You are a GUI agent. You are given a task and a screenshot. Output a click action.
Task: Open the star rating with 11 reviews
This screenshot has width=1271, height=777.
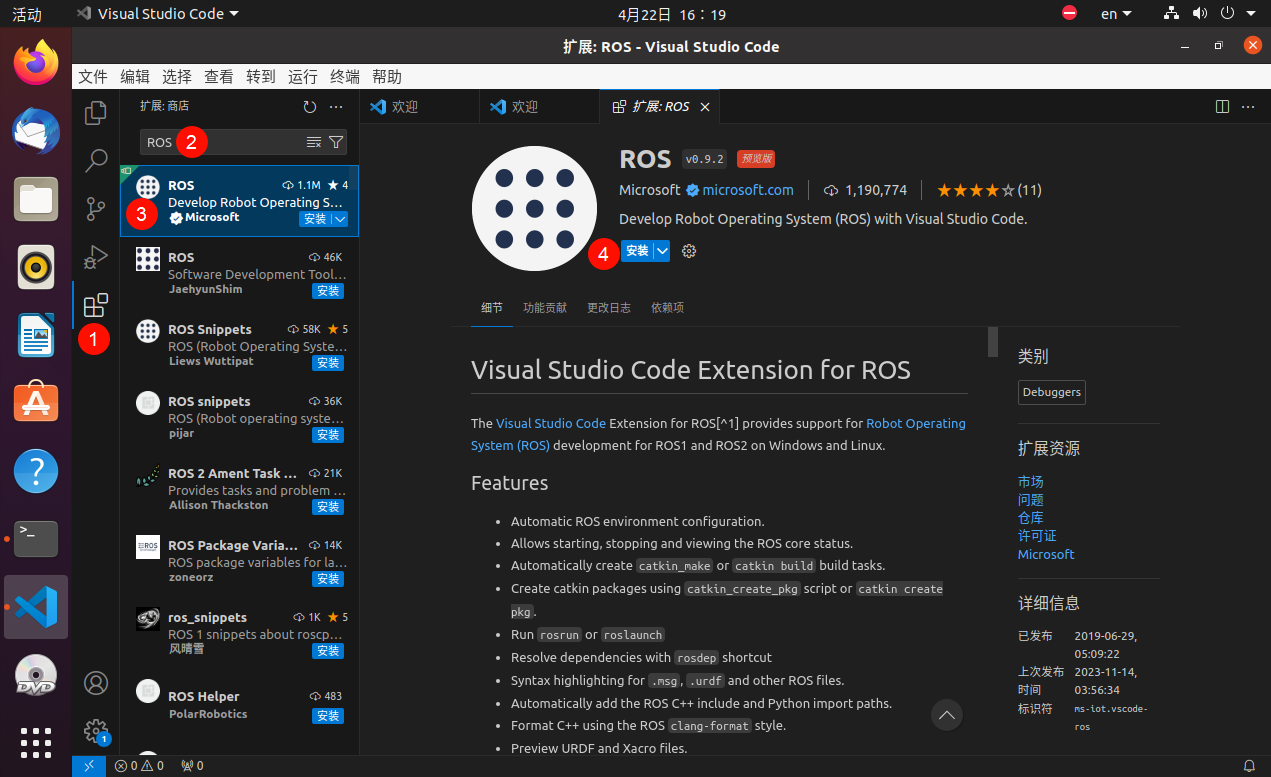pyautogui.click(x=989, y=190)
